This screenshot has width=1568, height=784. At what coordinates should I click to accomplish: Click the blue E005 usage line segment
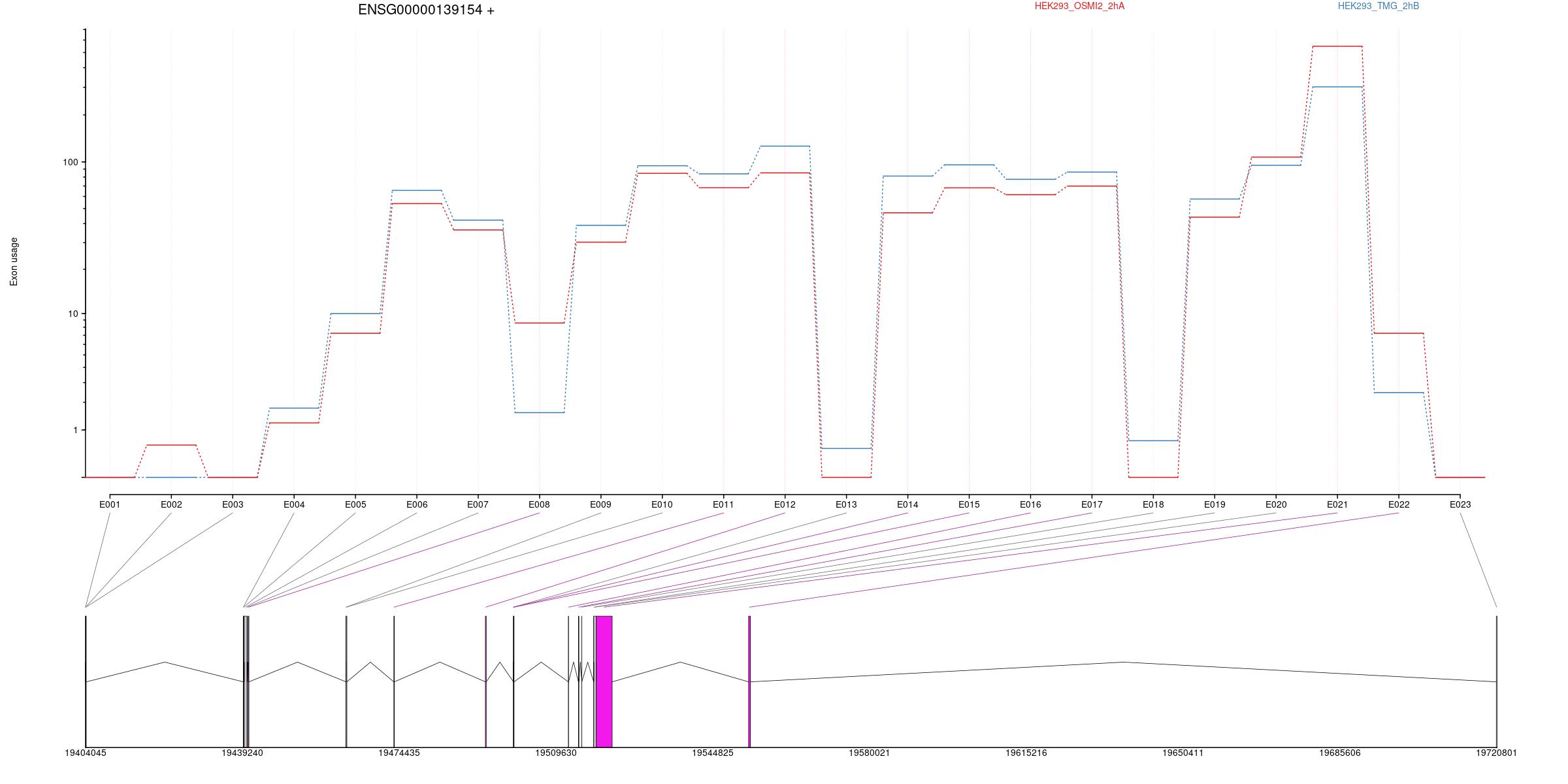click(355, 314)
